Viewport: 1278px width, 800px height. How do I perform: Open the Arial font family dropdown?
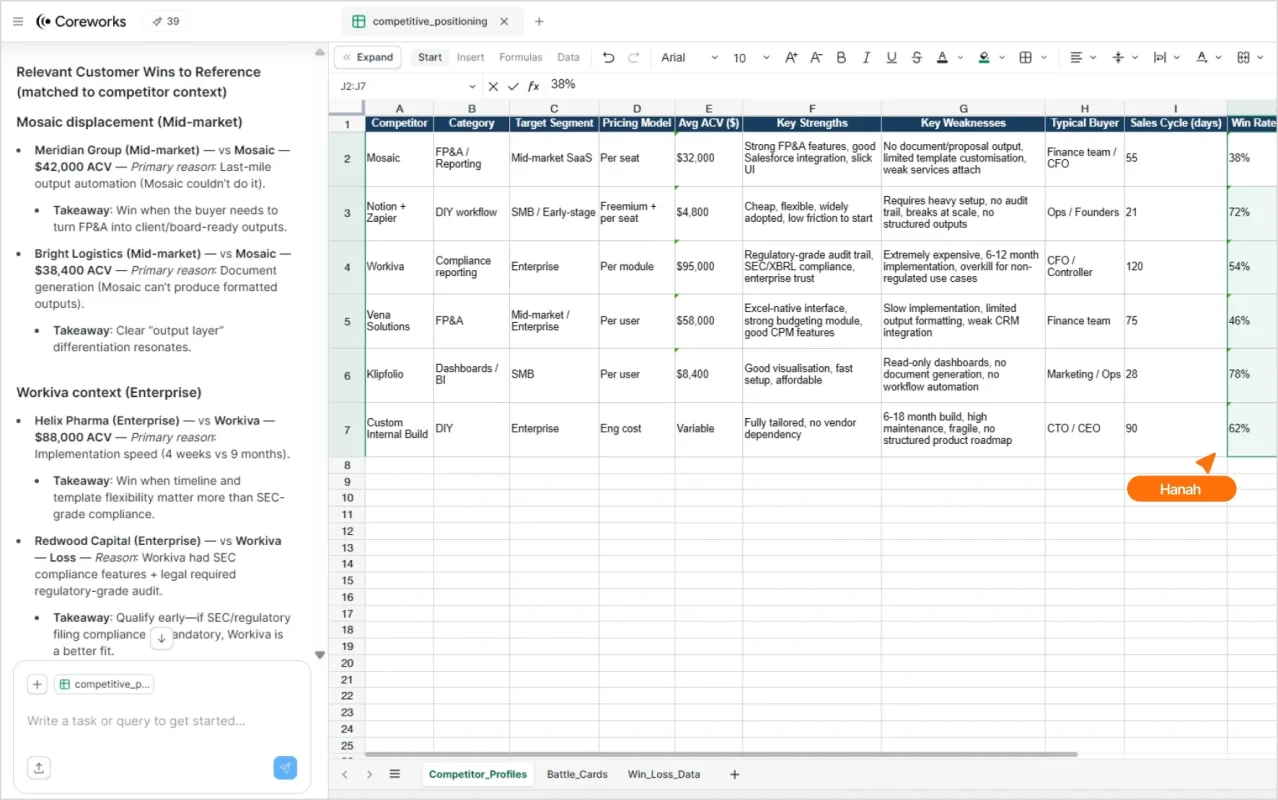pos(689,58)
